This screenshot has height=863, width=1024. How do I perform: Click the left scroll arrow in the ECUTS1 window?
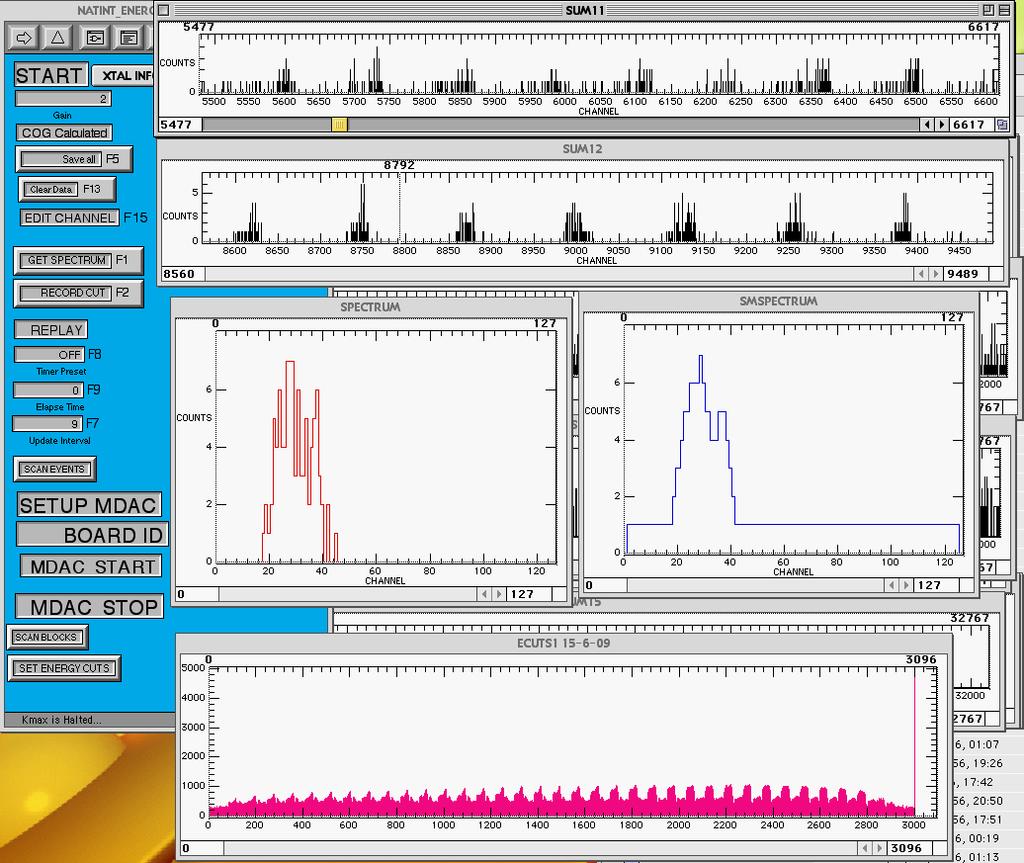click(x=865, y=848)
